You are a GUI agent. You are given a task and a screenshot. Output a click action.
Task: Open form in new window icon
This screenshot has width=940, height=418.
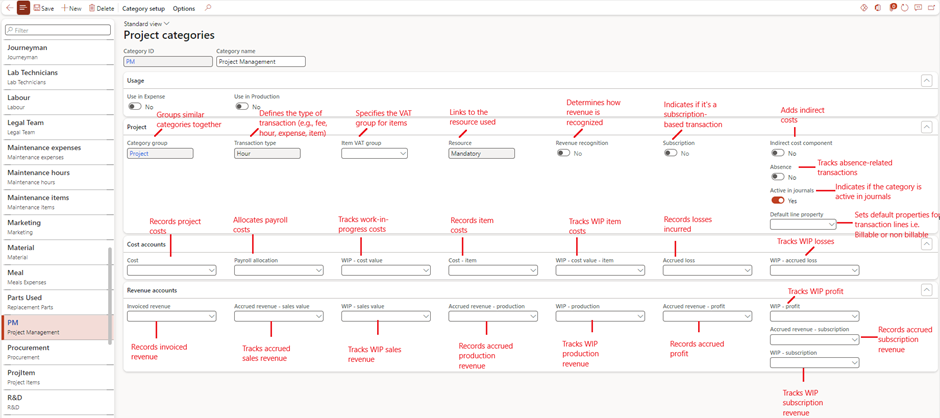click(931, 8)
